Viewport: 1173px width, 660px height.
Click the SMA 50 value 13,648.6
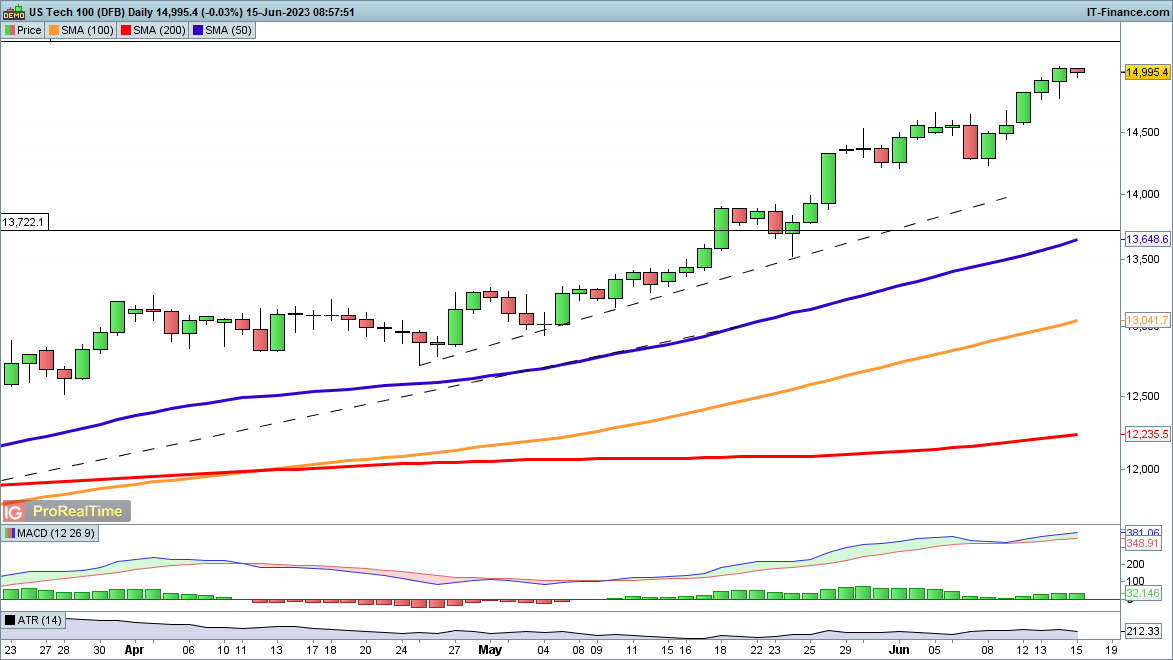pyautogui.click(x=1147, y=239)
